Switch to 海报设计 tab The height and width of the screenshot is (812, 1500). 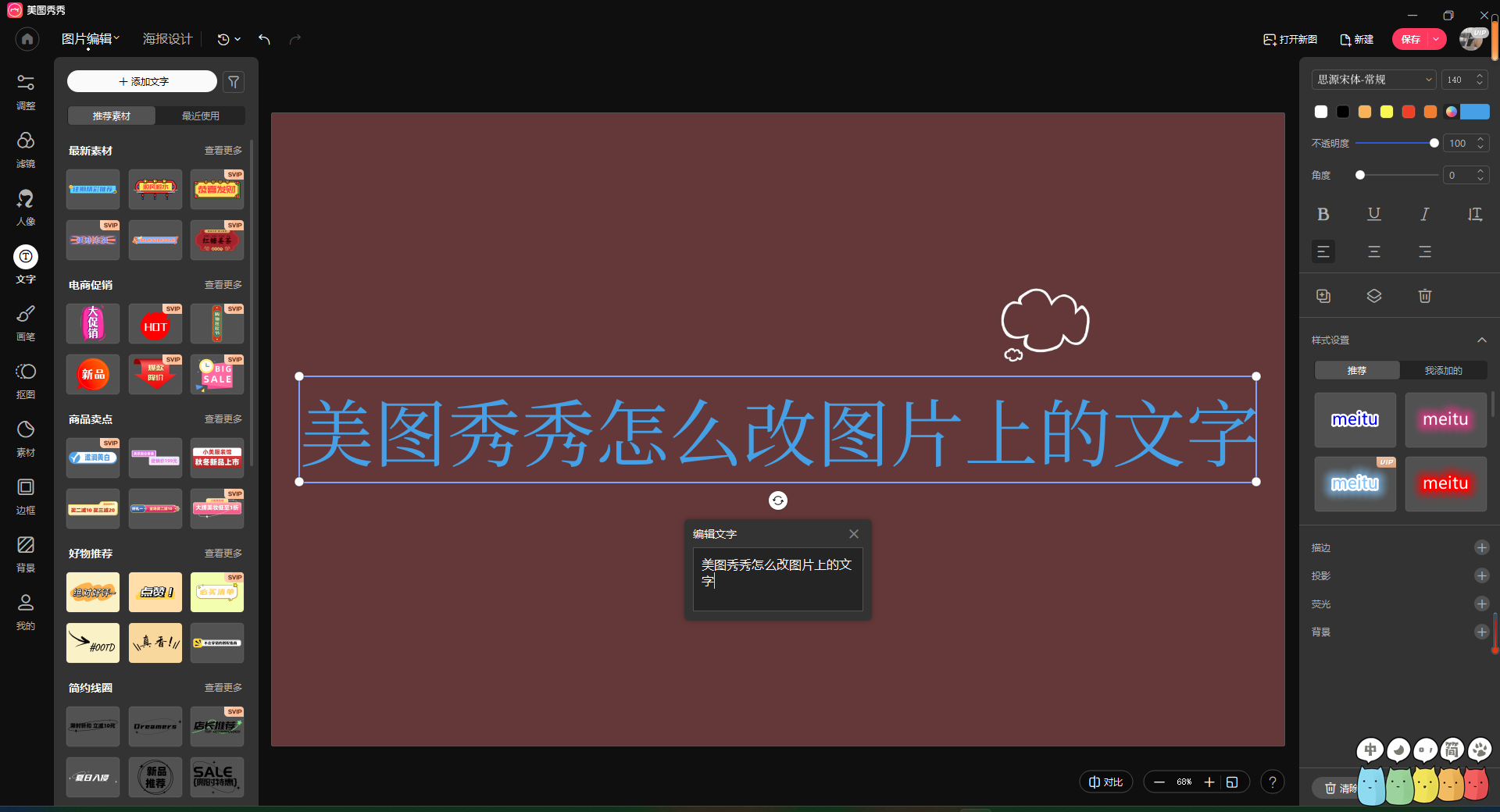coord(167,39)
